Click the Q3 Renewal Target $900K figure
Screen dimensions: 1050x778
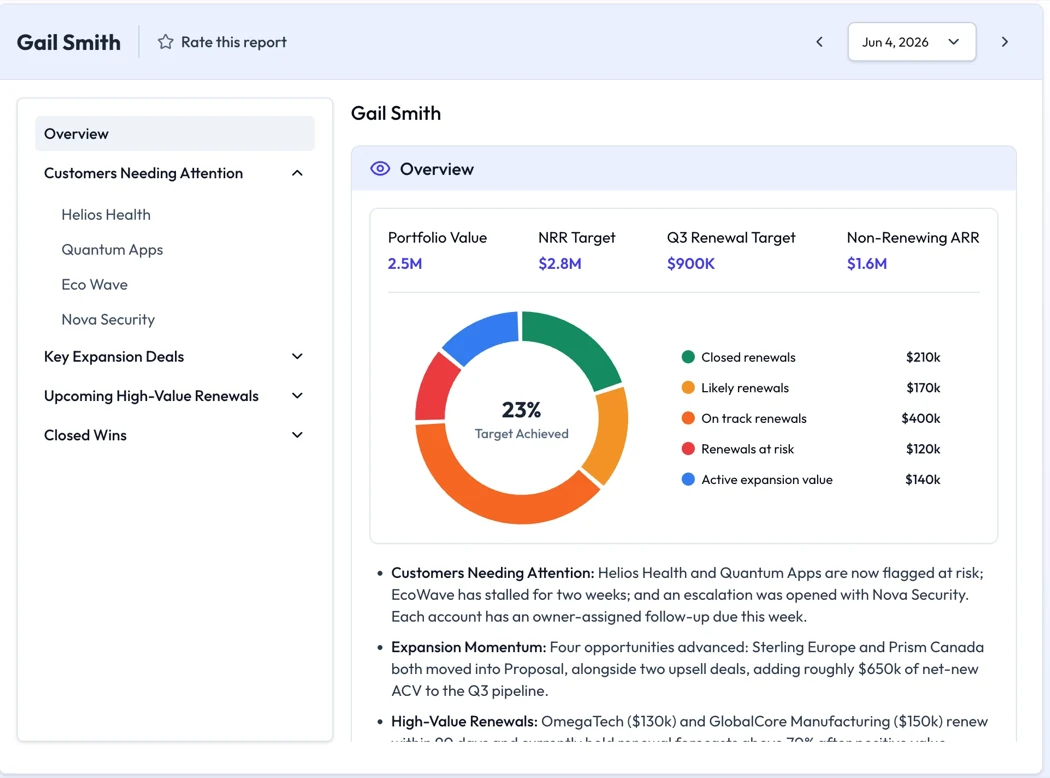(x=690, y=264)
